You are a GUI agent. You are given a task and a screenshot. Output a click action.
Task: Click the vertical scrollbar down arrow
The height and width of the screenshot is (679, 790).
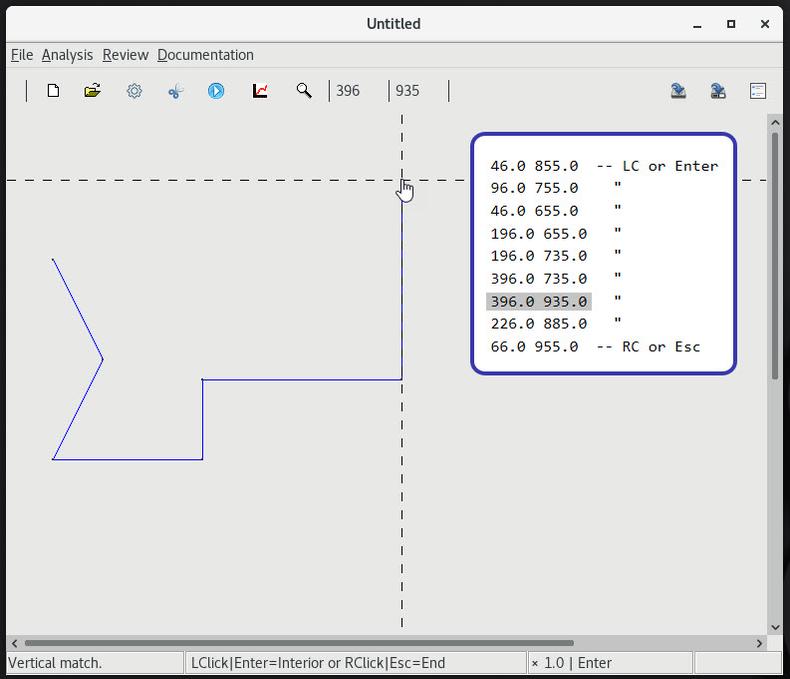tap(774, 627)
